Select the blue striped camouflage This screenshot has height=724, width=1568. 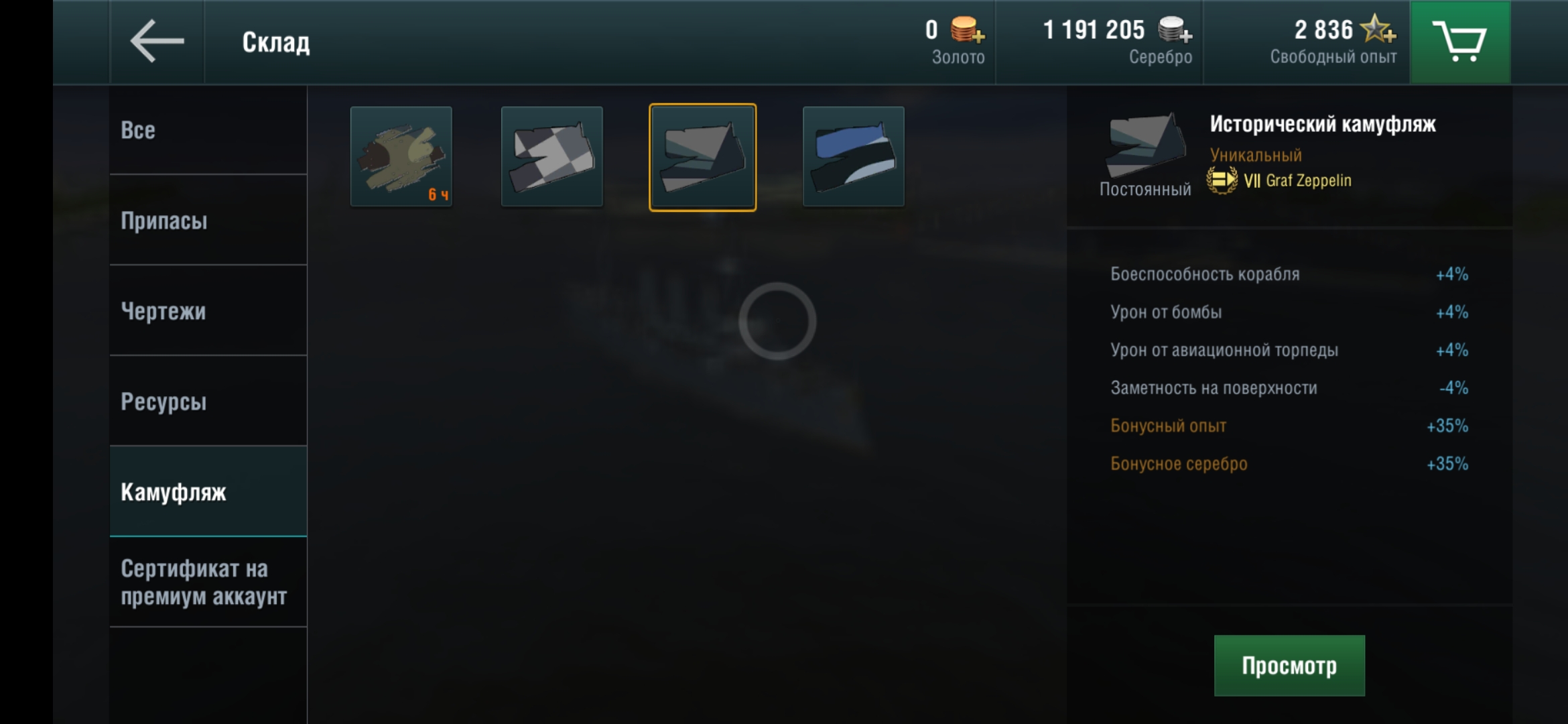point(854,157)
